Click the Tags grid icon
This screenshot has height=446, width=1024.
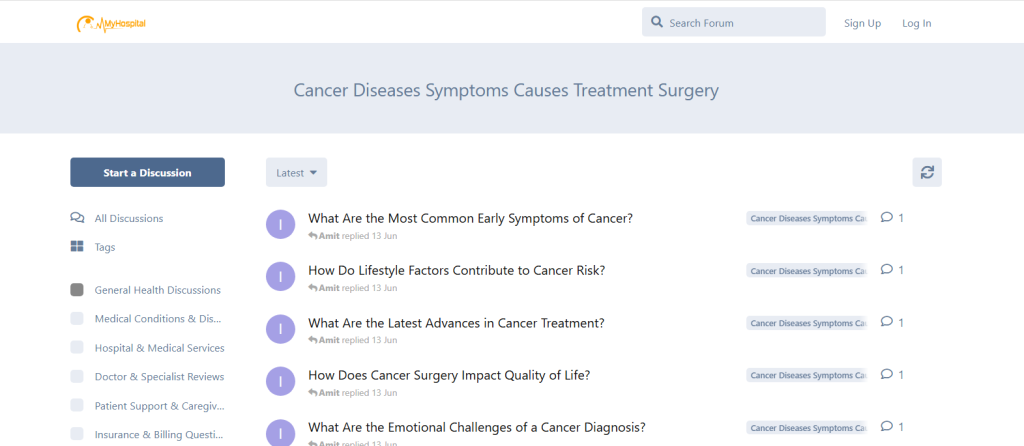(x=77, y=247)
